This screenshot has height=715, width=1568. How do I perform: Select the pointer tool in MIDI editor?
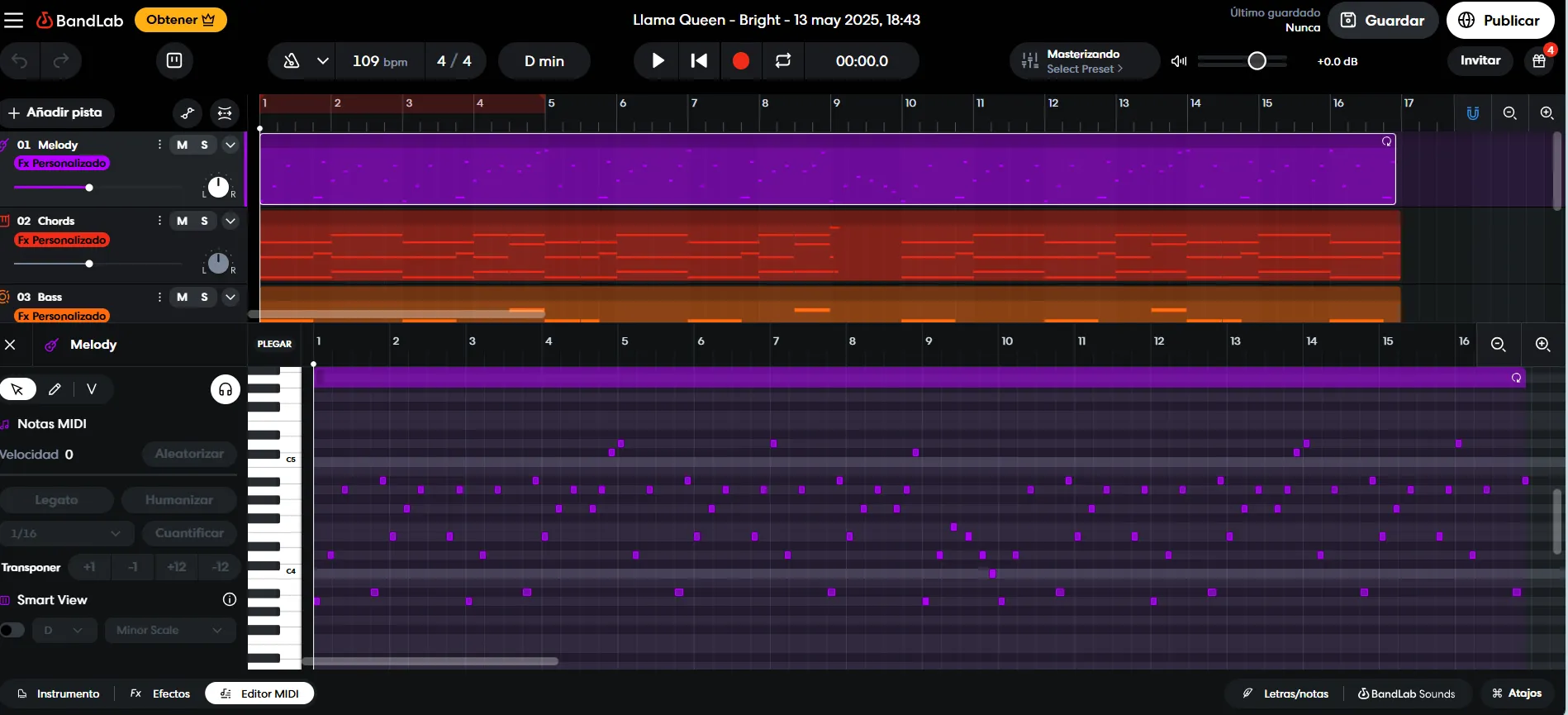(17, 389)
